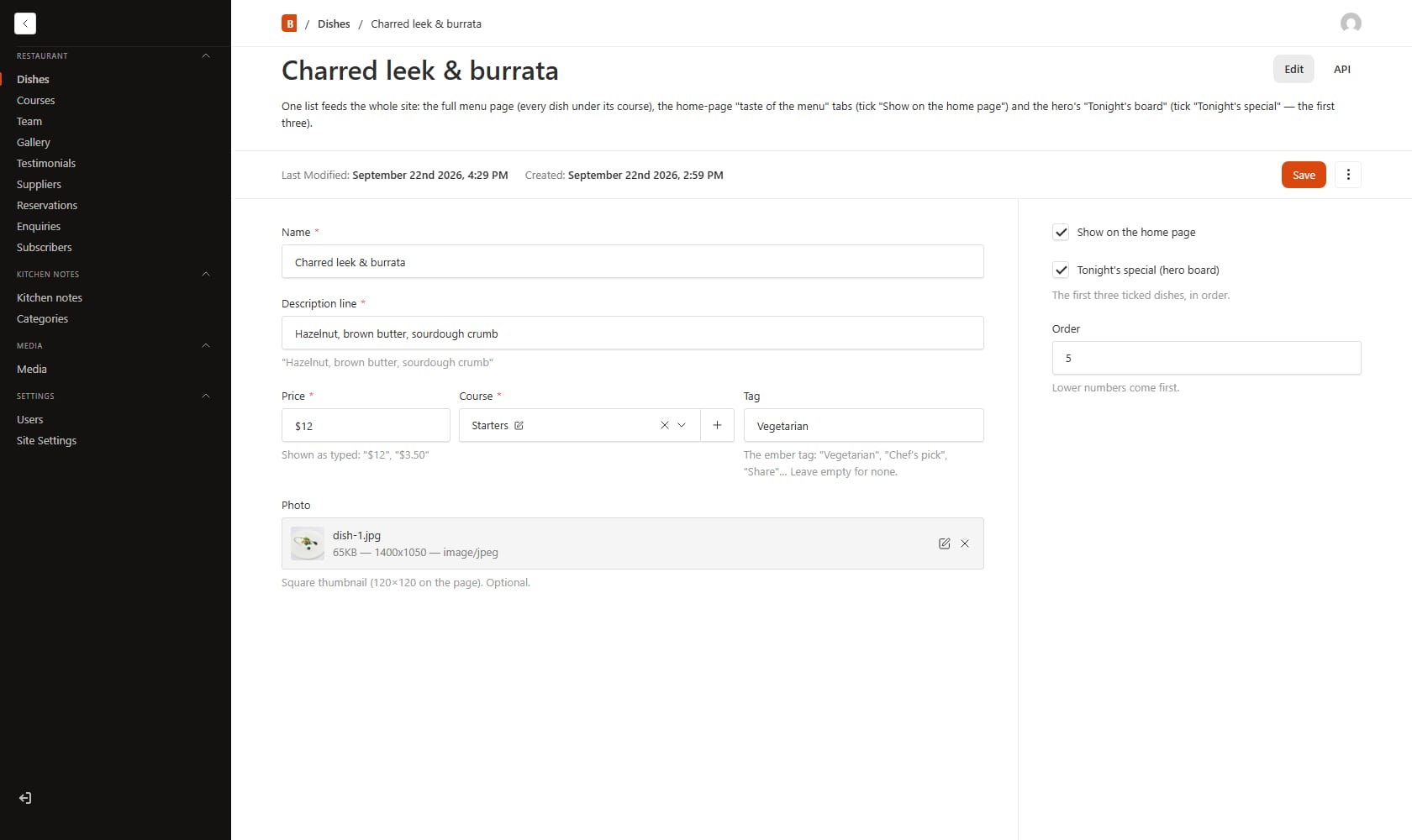The image size is (1412, 840).
Task: Switch to the API tab
Action: [x=1342, y=69]
